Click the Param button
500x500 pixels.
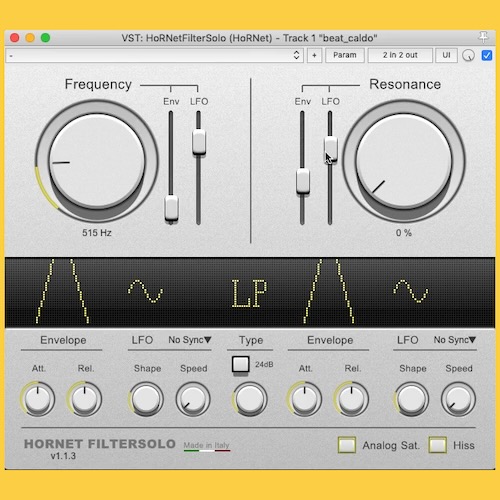click(345, 55)
